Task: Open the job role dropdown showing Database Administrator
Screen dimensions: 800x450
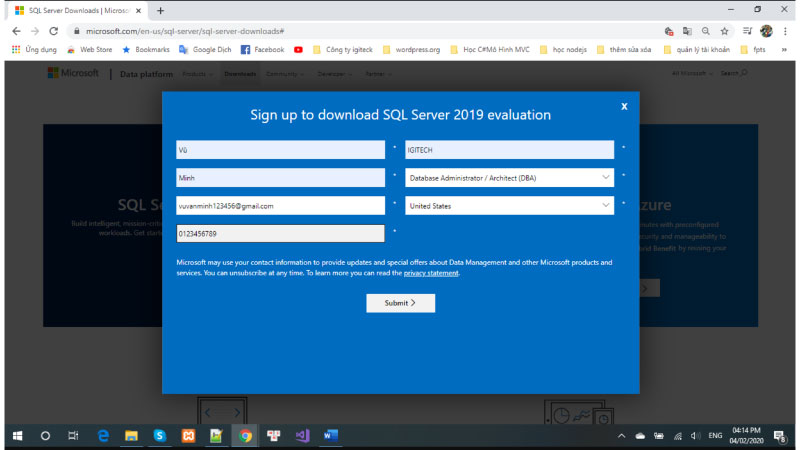Action: click(x=509, y=178)
